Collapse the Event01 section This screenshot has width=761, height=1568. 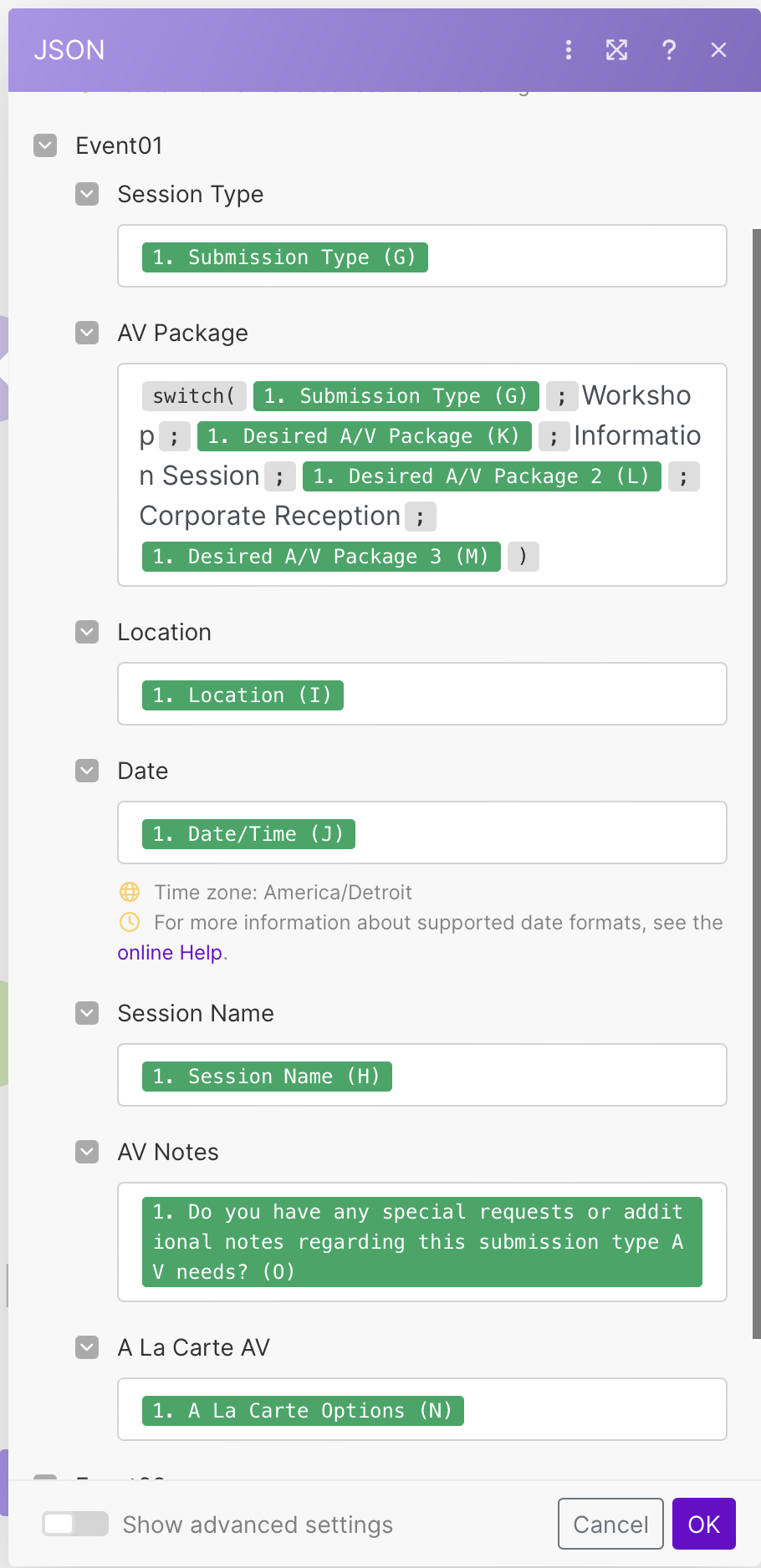(x=45, y=145)
